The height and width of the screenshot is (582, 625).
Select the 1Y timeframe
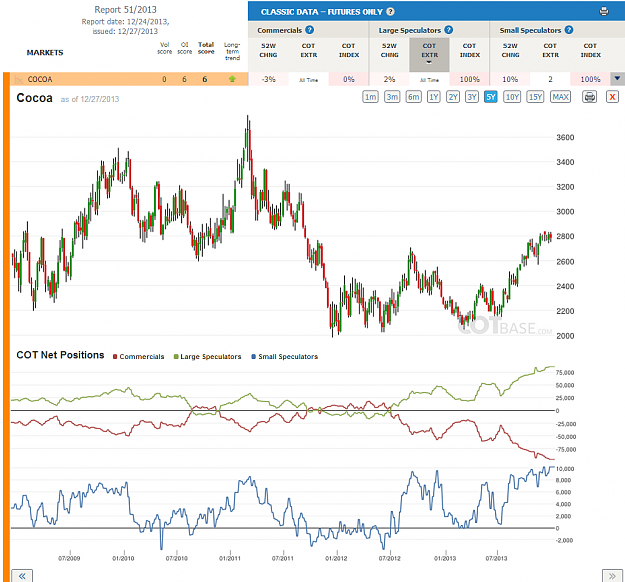point(434,97)
